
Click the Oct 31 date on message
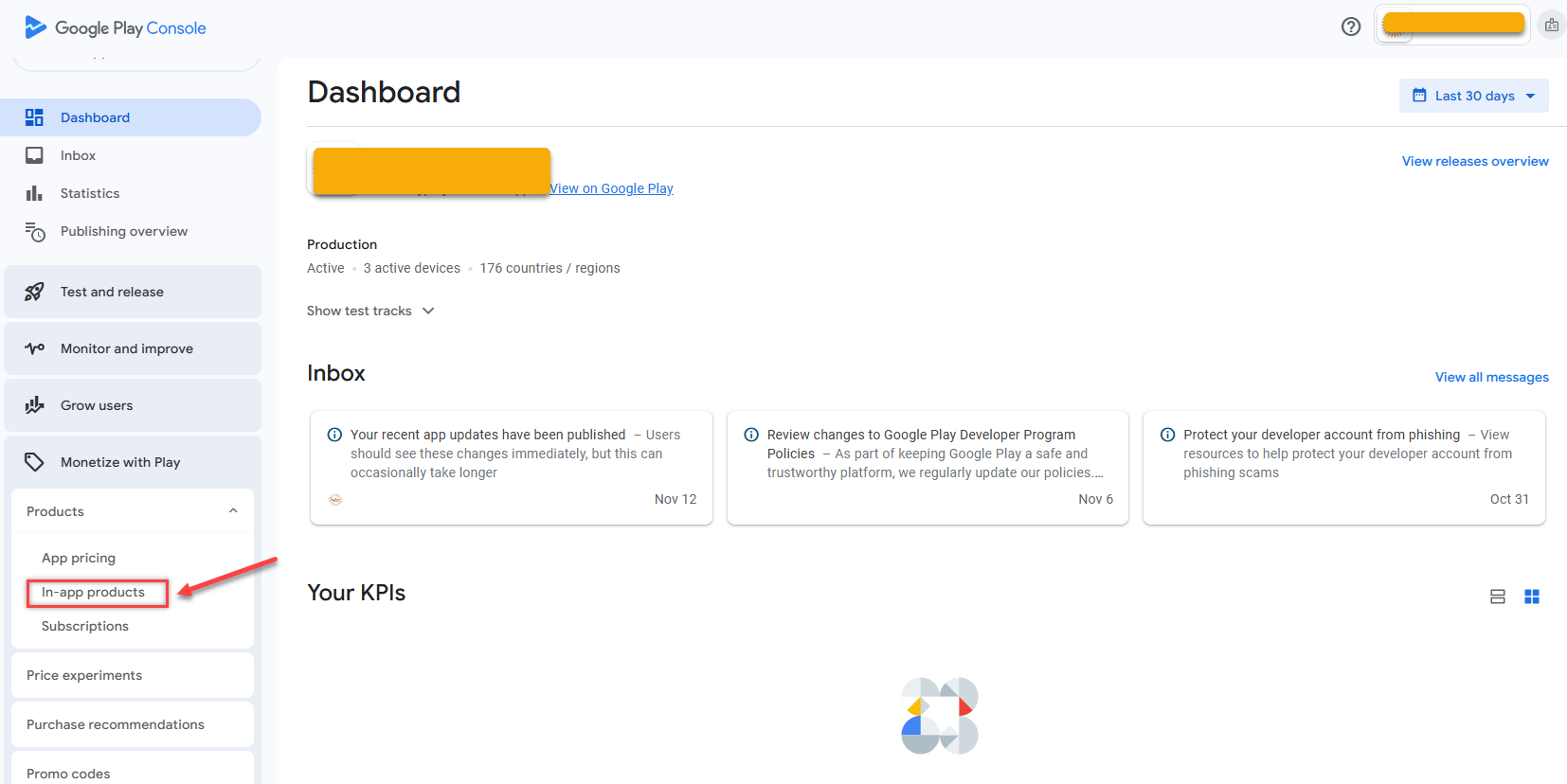pos(1509,499)
